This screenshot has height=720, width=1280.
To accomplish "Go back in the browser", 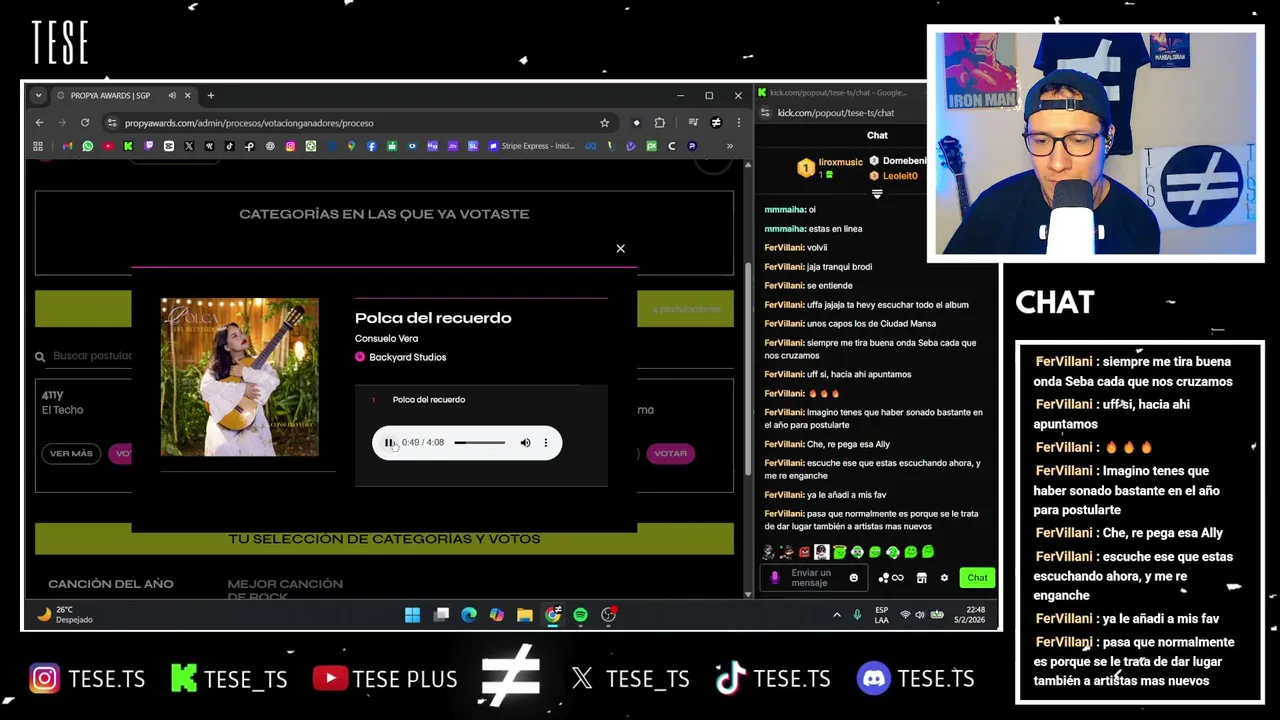I will click(x=39, y=122).
